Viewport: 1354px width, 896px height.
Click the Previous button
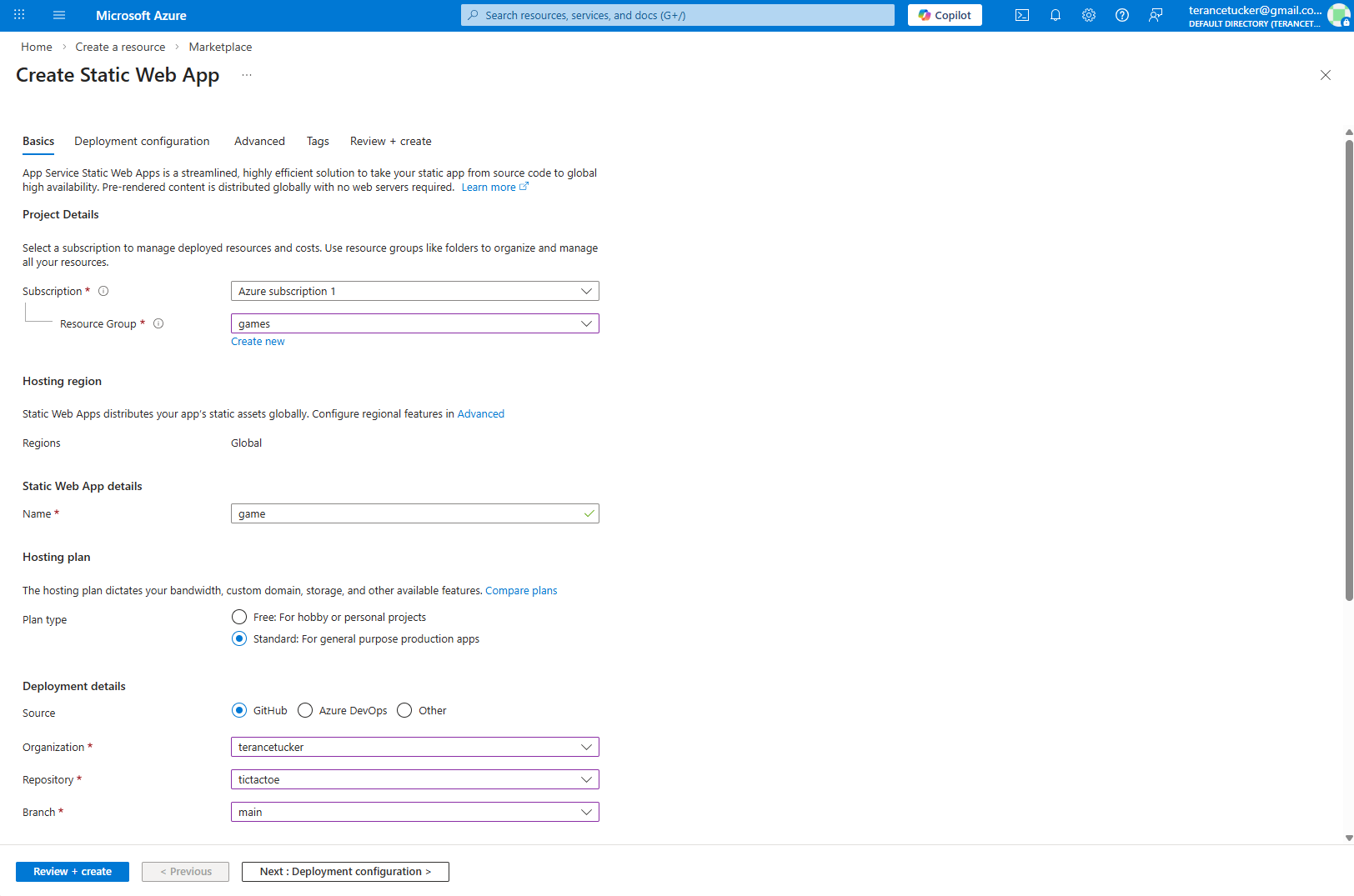(185, 872)
